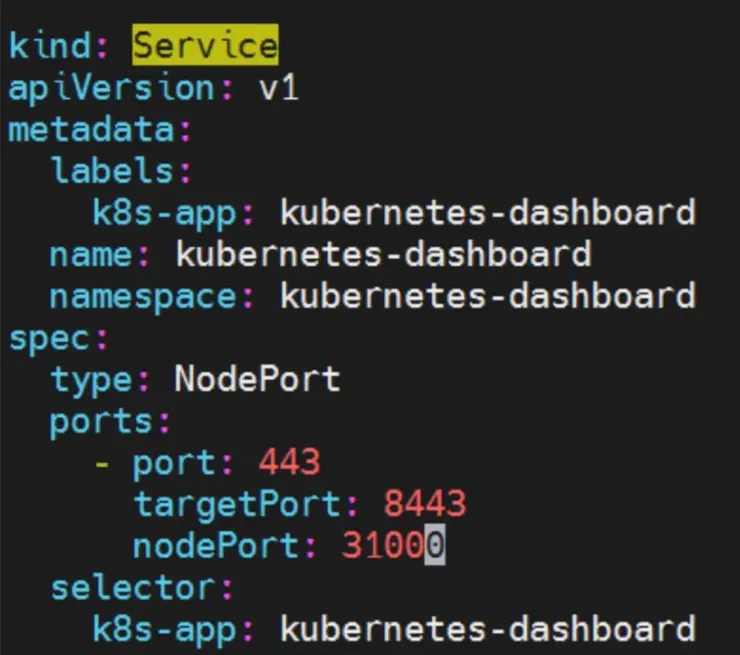Click the v1 value after apiVersion
Image resolution: width=740 pixels, height=655 pixels.
[x=279, y=88]
